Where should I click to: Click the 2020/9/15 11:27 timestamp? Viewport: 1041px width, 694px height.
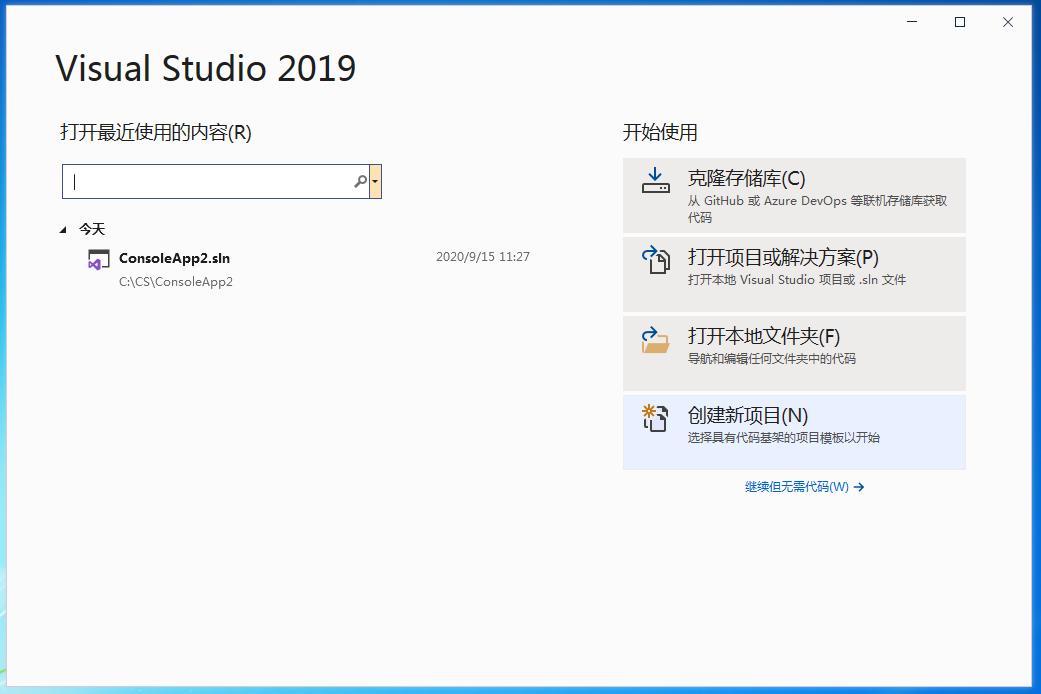483,256
